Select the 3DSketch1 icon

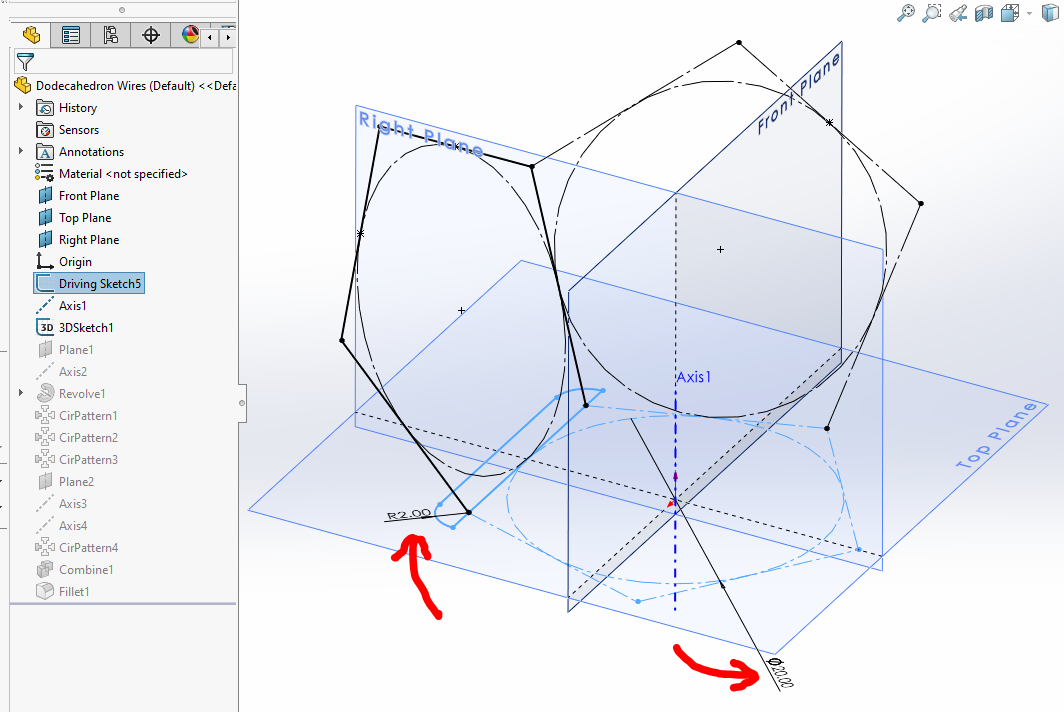[45, 328]
